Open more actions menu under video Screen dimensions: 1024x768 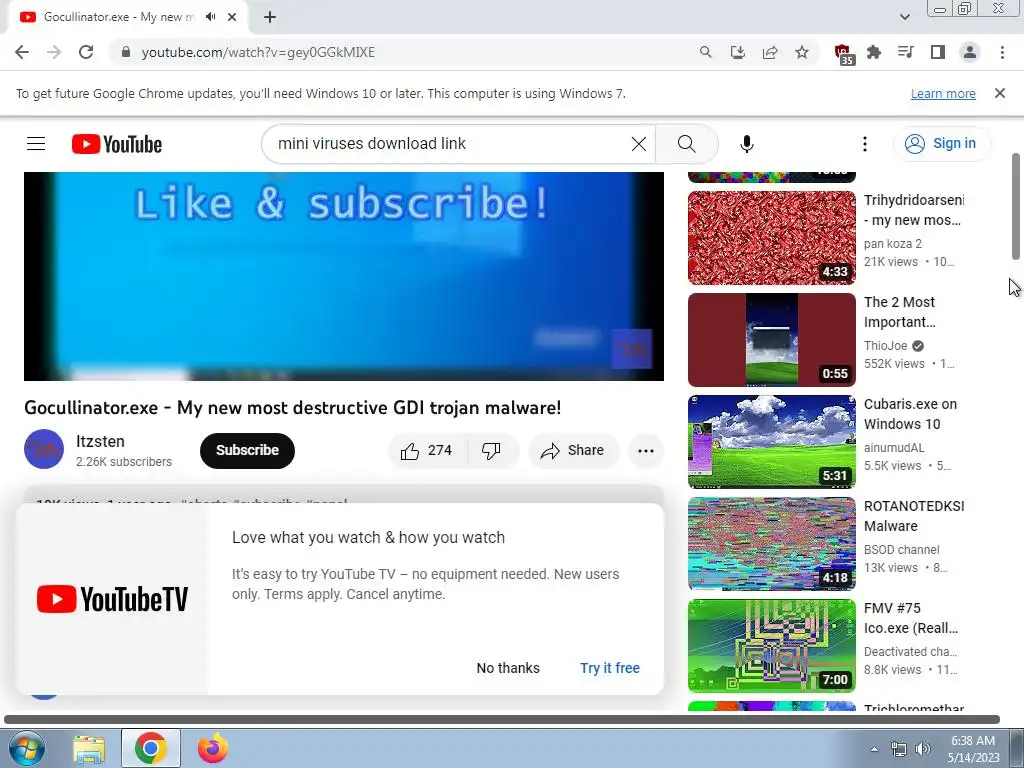pyautogui.click(x=646, y=451)
